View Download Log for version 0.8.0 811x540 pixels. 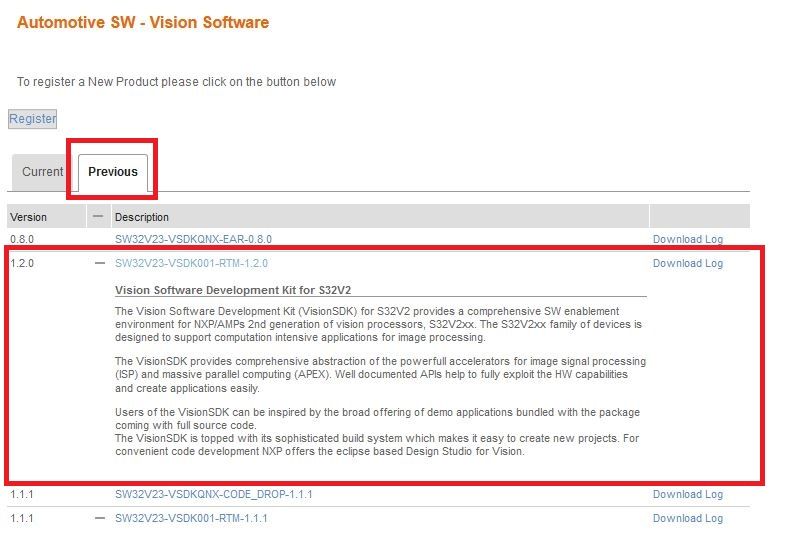coord(687,239)
